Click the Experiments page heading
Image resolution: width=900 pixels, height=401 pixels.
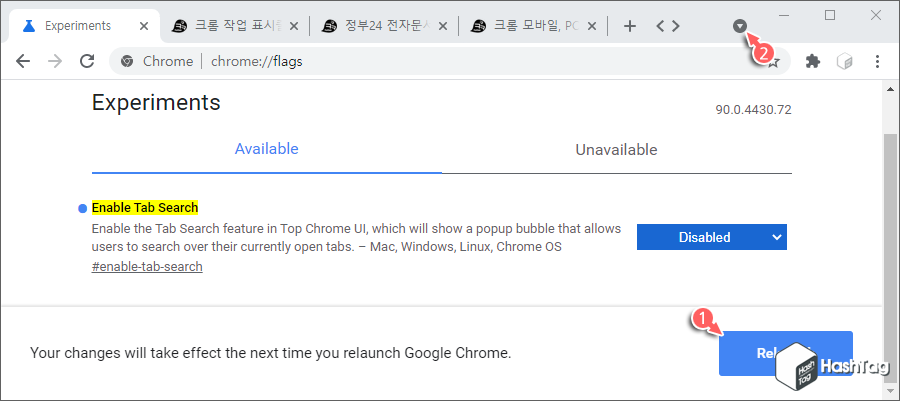coord(156,103)
